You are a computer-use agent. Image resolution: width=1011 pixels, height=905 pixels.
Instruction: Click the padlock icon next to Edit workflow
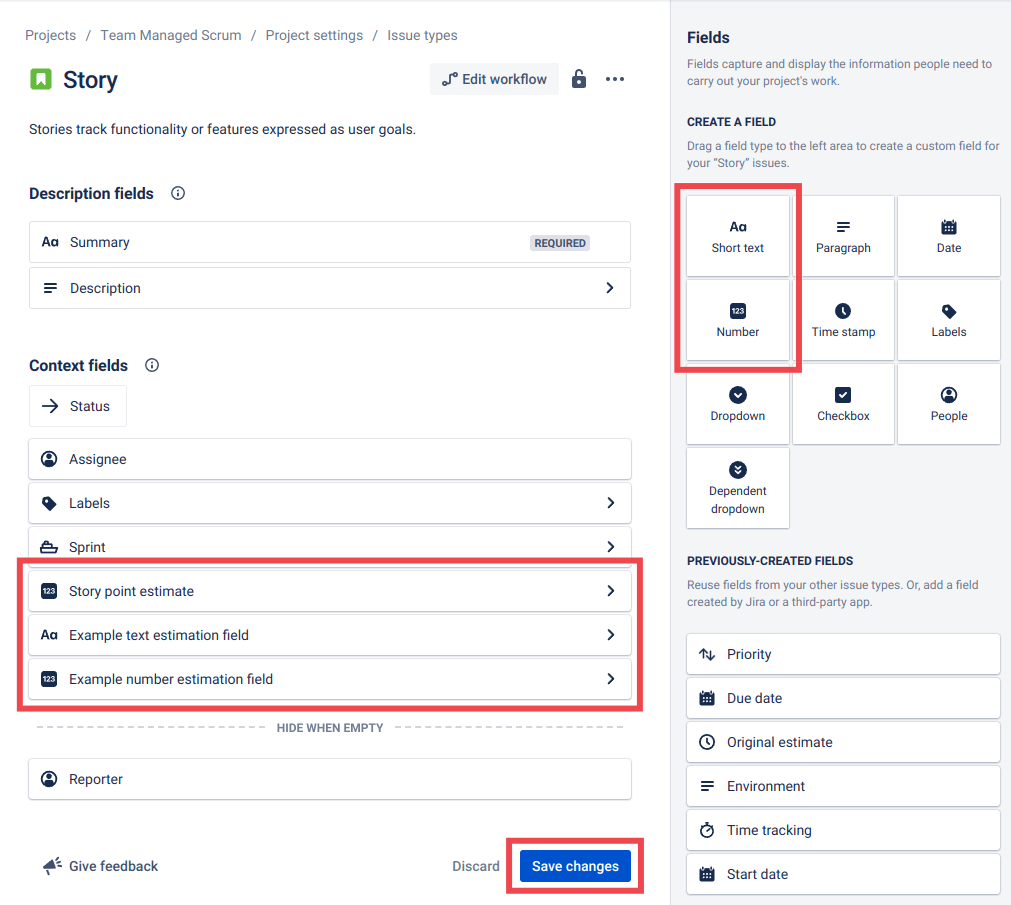point(578,78)
